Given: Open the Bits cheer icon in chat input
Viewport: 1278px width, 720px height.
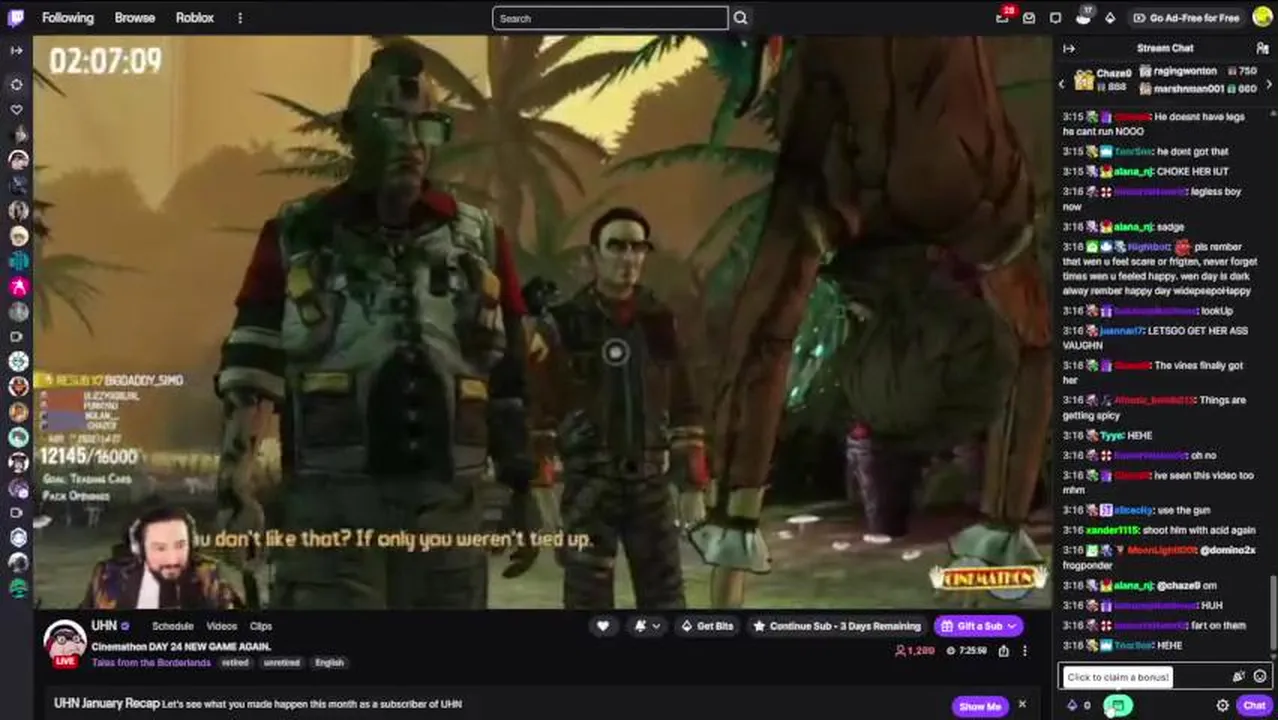Looking at the screenshot, I should [1239, 677].
